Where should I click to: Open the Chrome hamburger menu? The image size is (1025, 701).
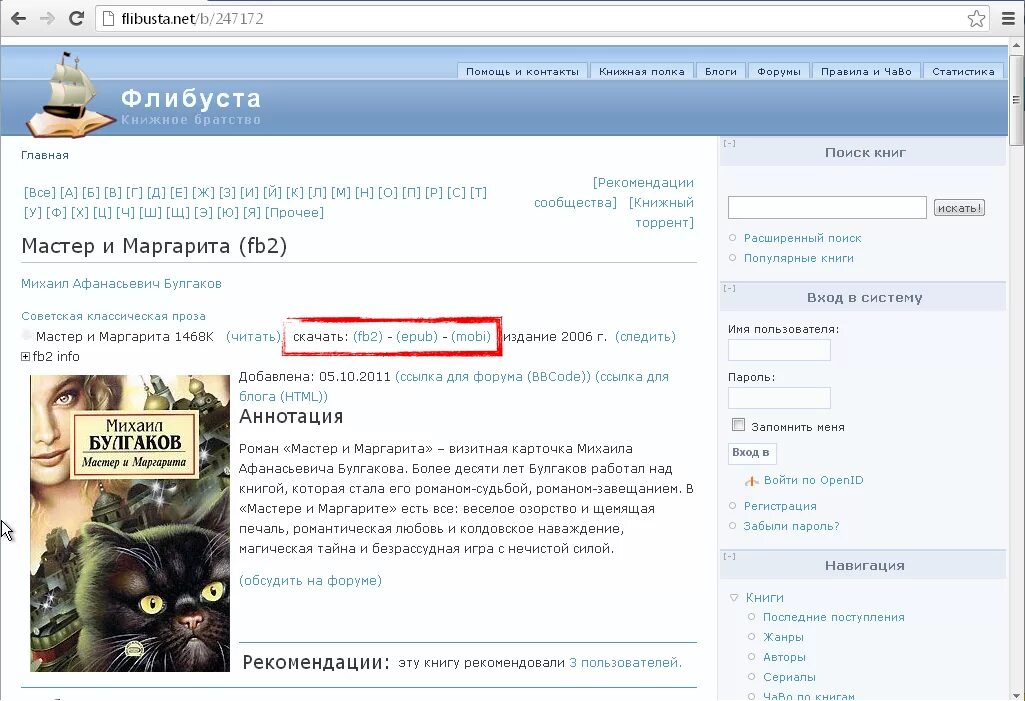point(1009,18)
